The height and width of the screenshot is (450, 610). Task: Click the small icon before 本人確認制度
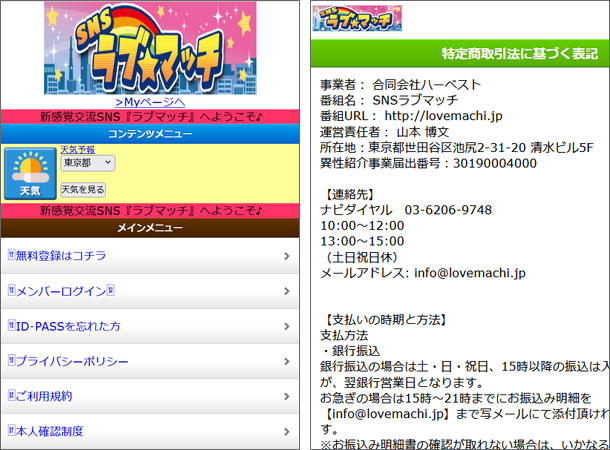pyautogui.click(x=10, y=431)
